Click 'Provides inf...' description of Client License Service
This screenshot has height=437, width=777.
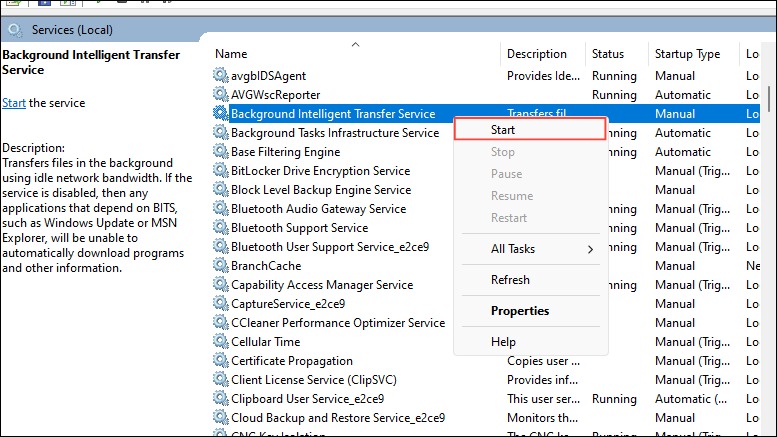[542, 380]
